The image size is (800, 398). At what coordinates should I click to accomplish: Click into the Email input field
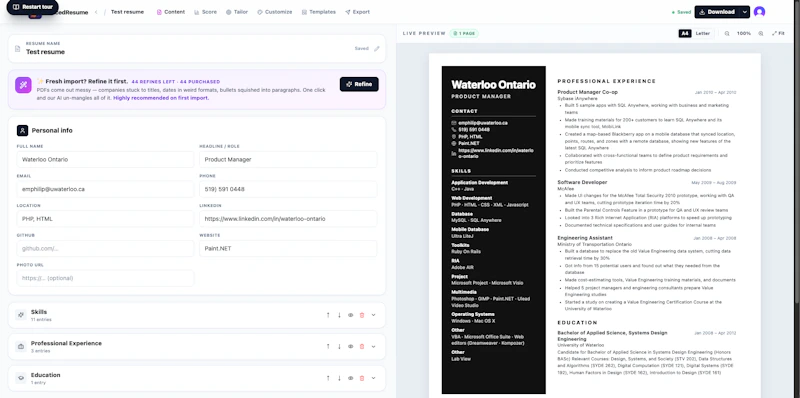pyautogui.click(x=105, y=189)
